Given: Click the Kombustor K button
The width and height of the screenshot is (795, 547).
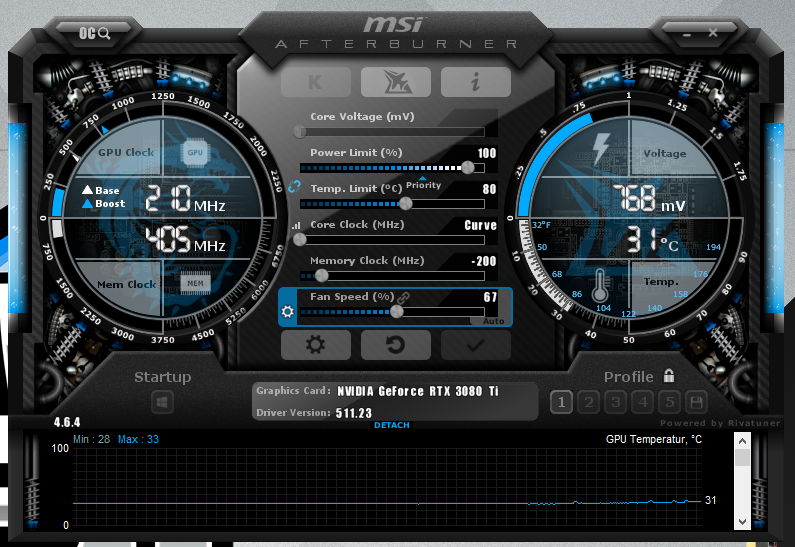Looking at the screenshot, I should point(315,82).
